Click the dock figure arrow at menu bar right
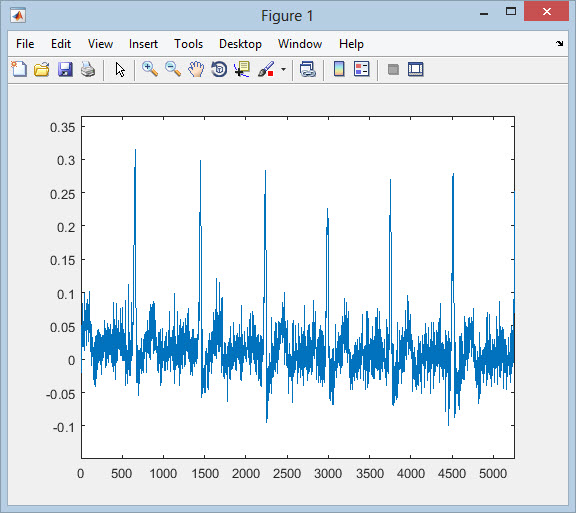576x513 pixels. (559, 43)
